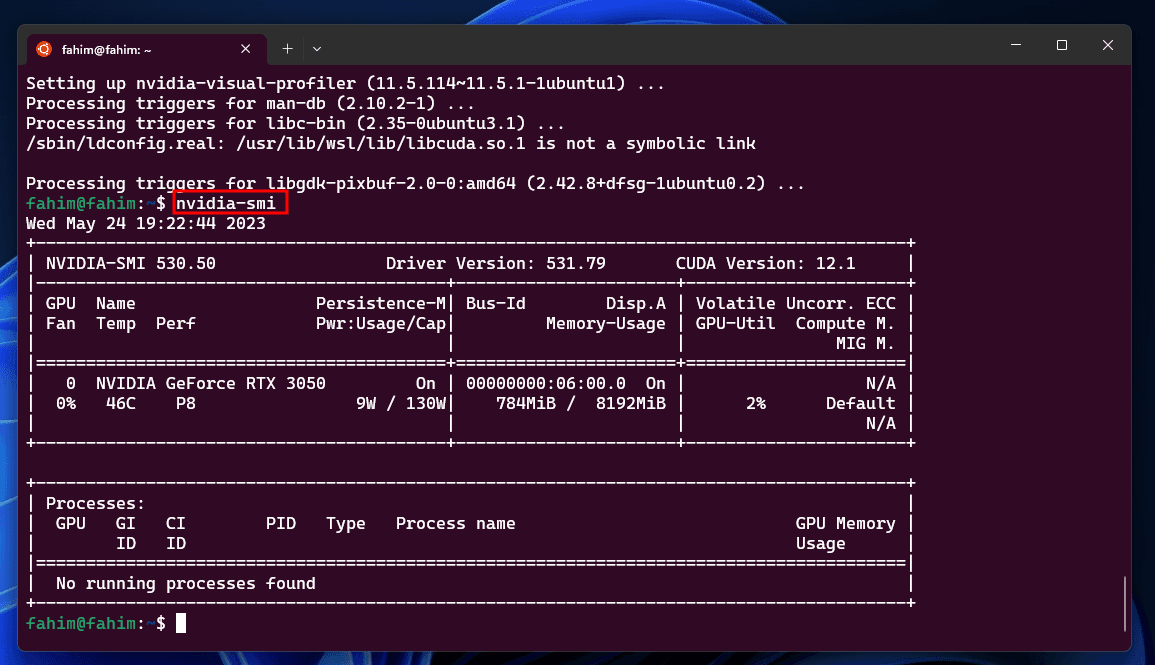Click 'Volatile Uncorr. ECC' header
The image size is (1155, 665).
tap(796, 303)
